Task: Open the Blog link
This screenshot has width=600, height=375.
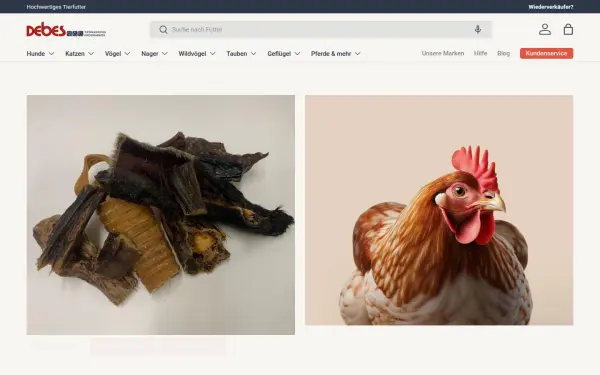Action: pyautogui.click(x=504, y=53)
